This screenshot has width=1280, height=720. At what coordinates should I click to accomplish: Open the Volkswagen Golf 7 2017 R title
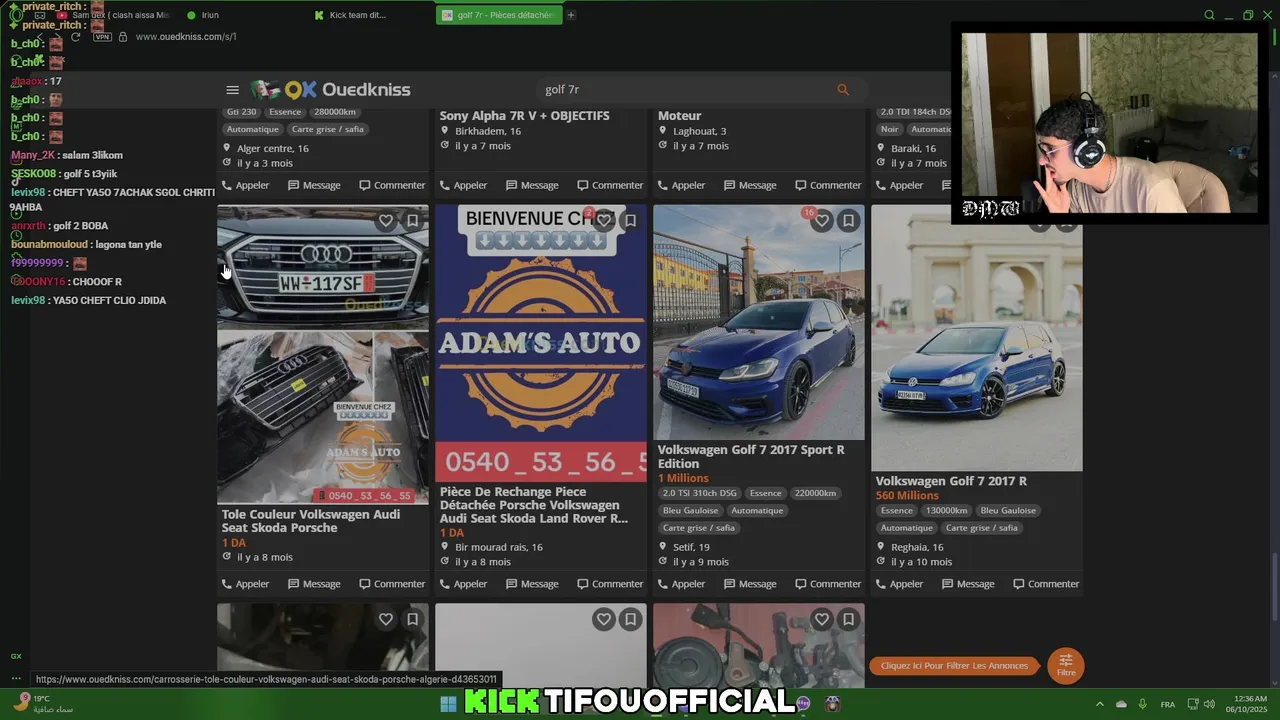951,481
